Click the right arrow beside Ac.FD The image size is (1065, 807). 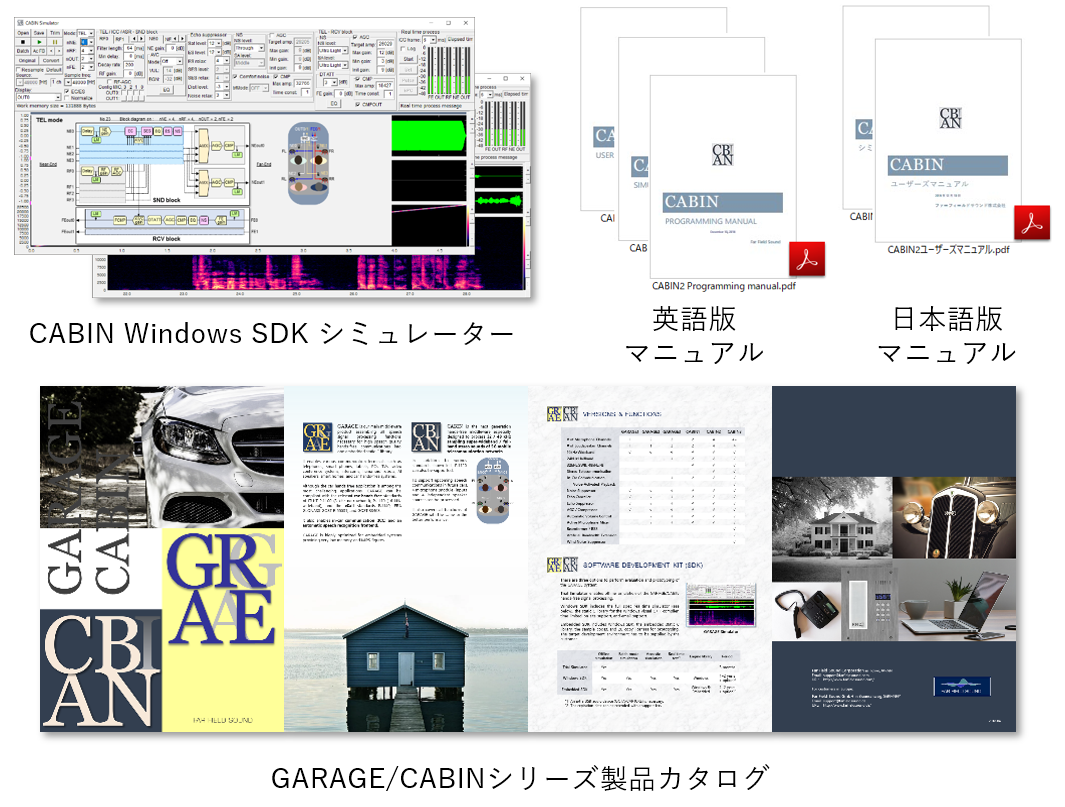point(59,51)
